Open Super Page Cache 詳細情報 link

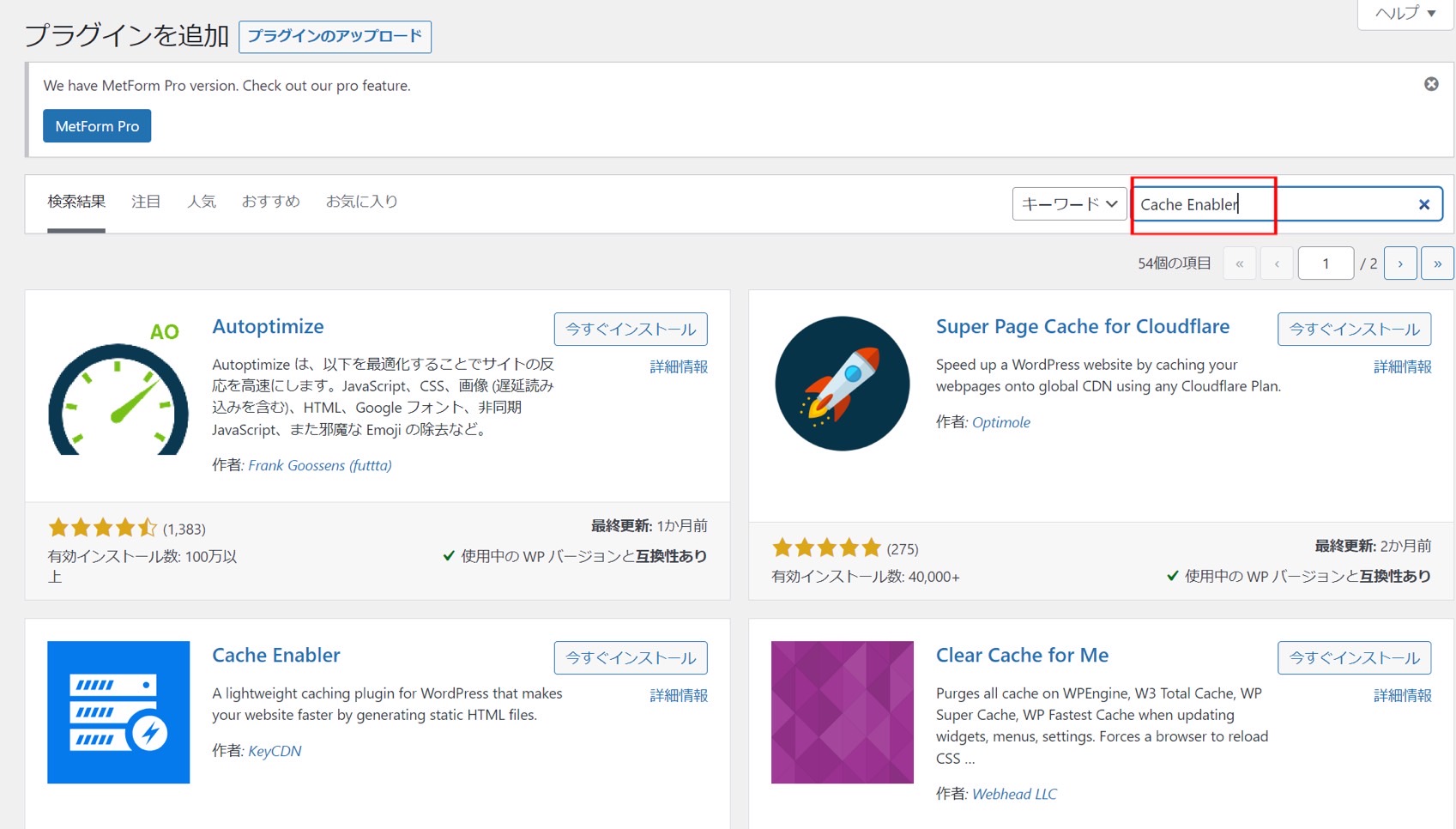coord(1403,367)
